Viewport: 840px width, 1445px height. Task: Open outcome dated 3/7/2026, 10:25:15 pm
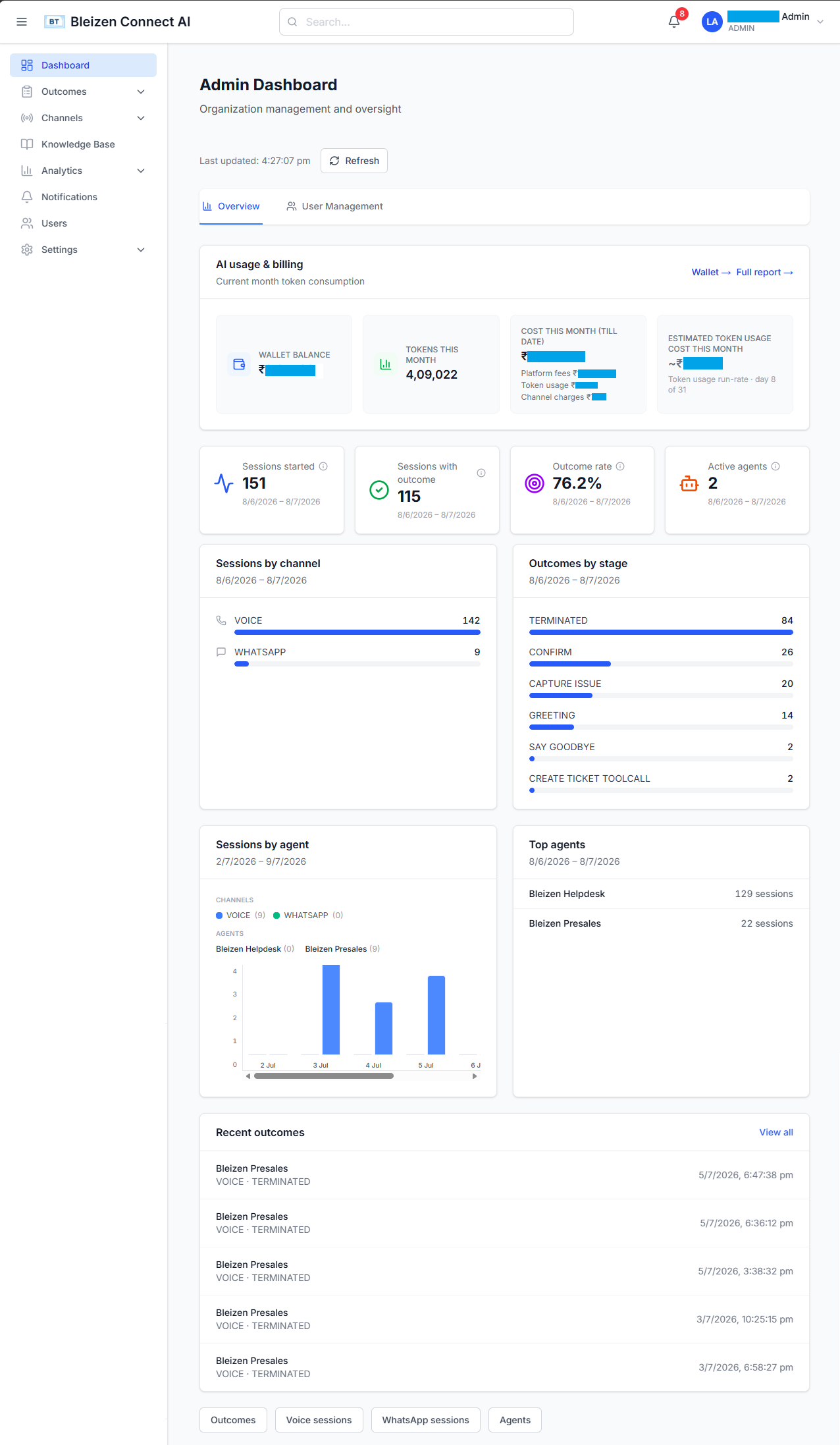point(504,1319)
